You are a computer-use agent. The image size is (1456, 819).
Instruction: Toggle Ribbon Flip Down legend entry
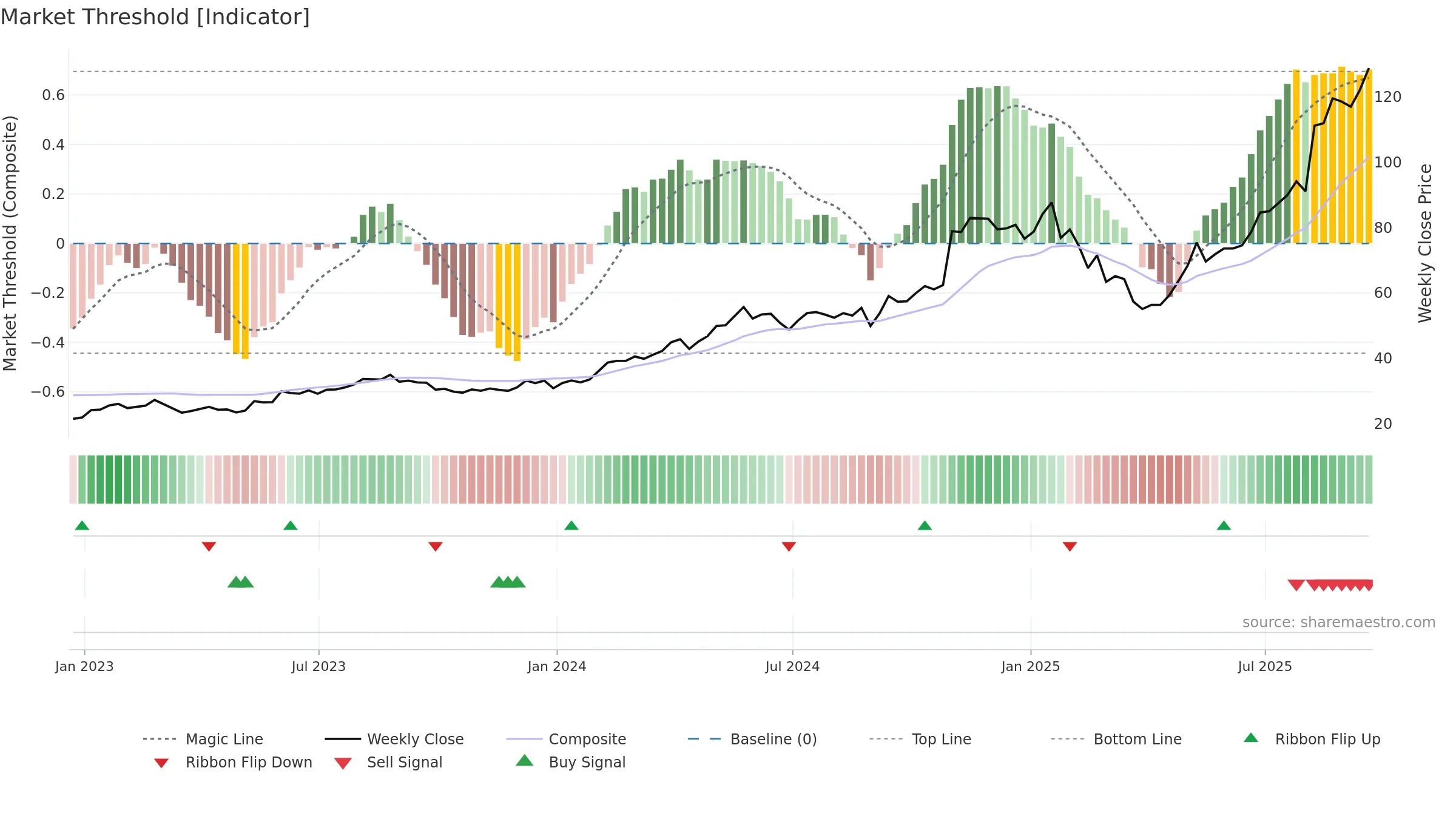(233, 762)
